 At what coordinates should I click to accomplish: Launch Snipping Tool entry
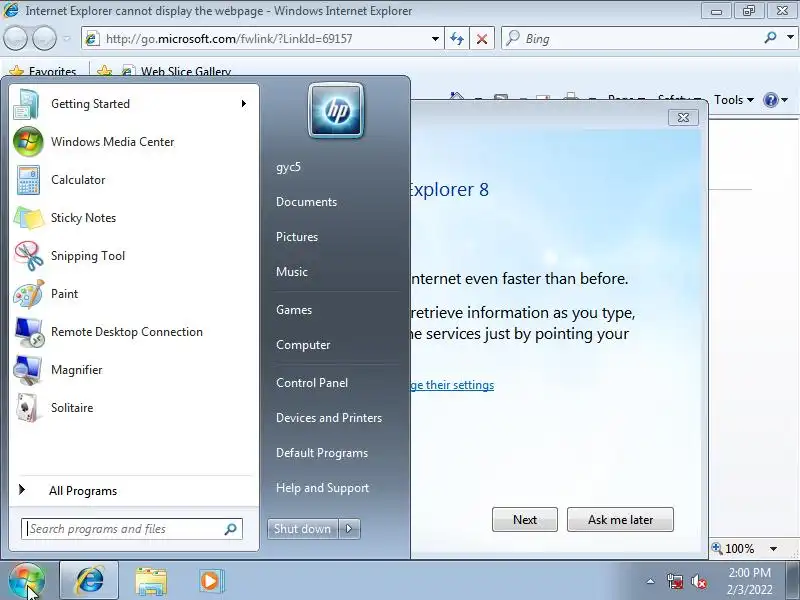[x=133, y=256]
